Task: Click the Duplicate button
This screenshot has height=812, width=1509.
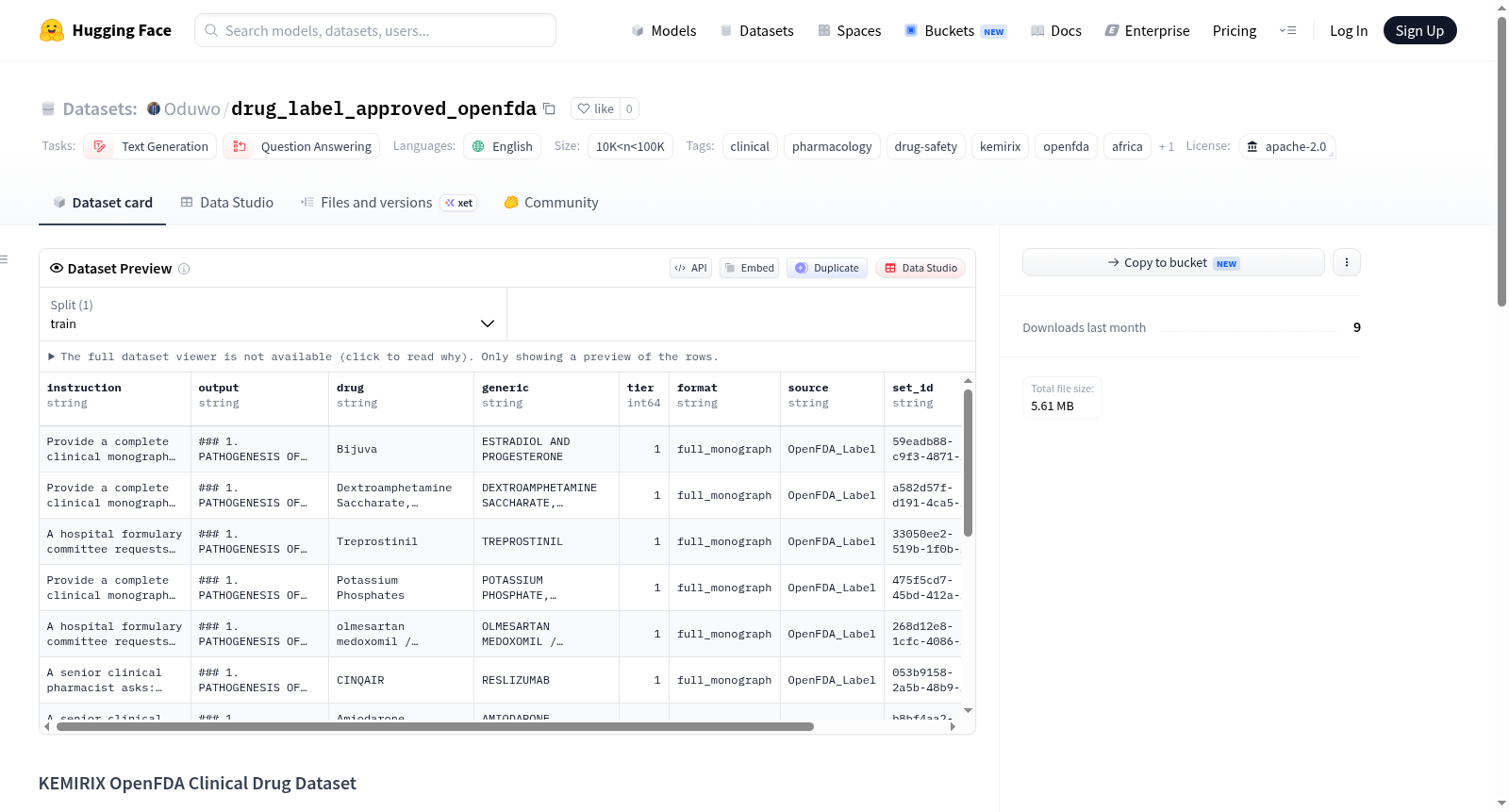Action: [827, 268]
